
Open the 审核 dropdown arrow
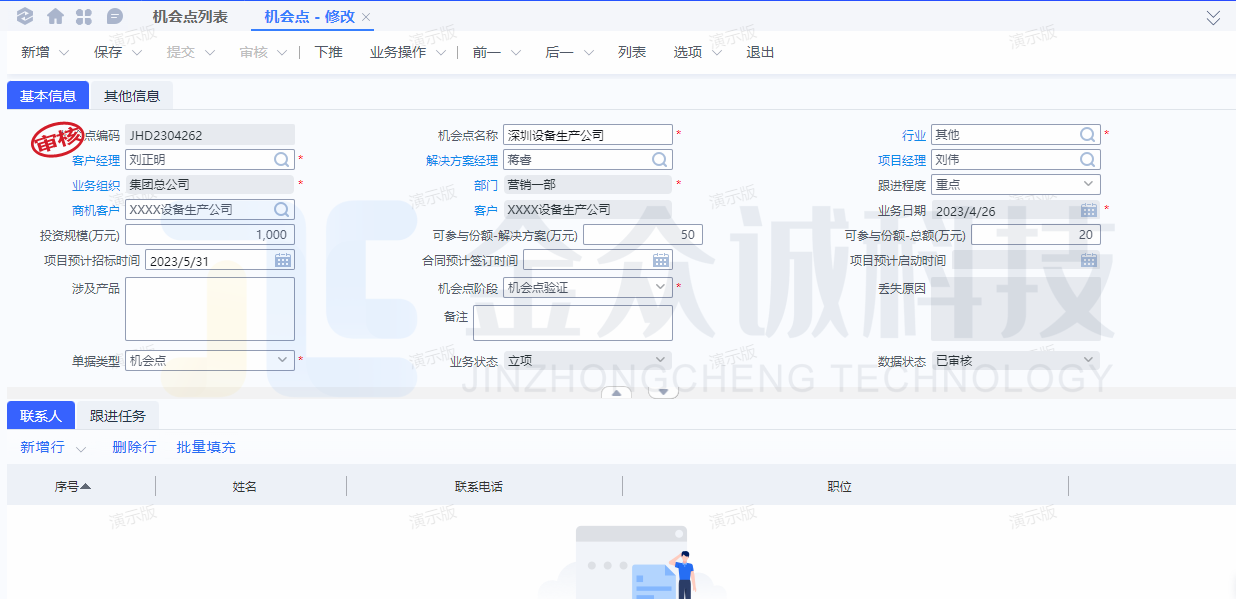pos(283,52)
